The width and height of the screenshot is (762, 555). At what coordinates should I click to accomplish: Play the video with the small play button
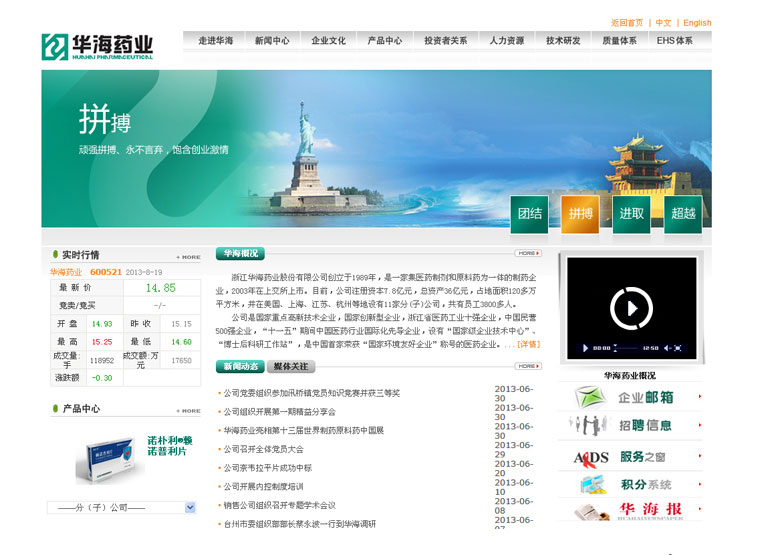click(x=586, y=348)
